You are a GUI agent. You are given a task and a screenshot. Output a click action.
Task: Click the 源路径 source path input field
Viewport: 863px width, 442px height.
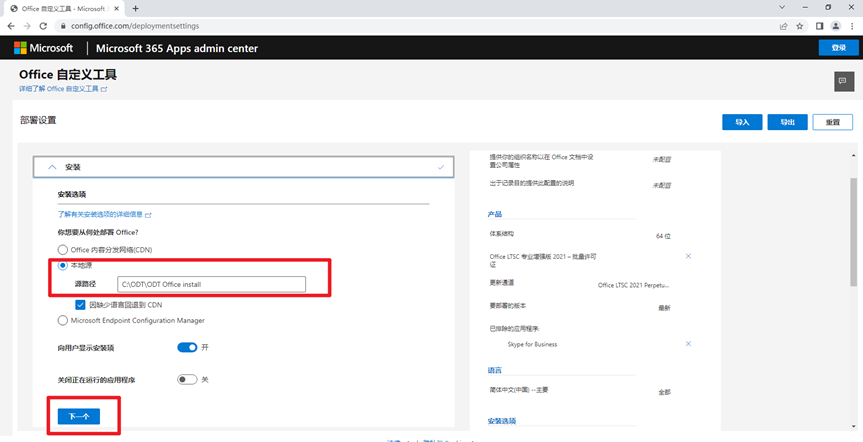pyautogui.click(x=210, y=285)
